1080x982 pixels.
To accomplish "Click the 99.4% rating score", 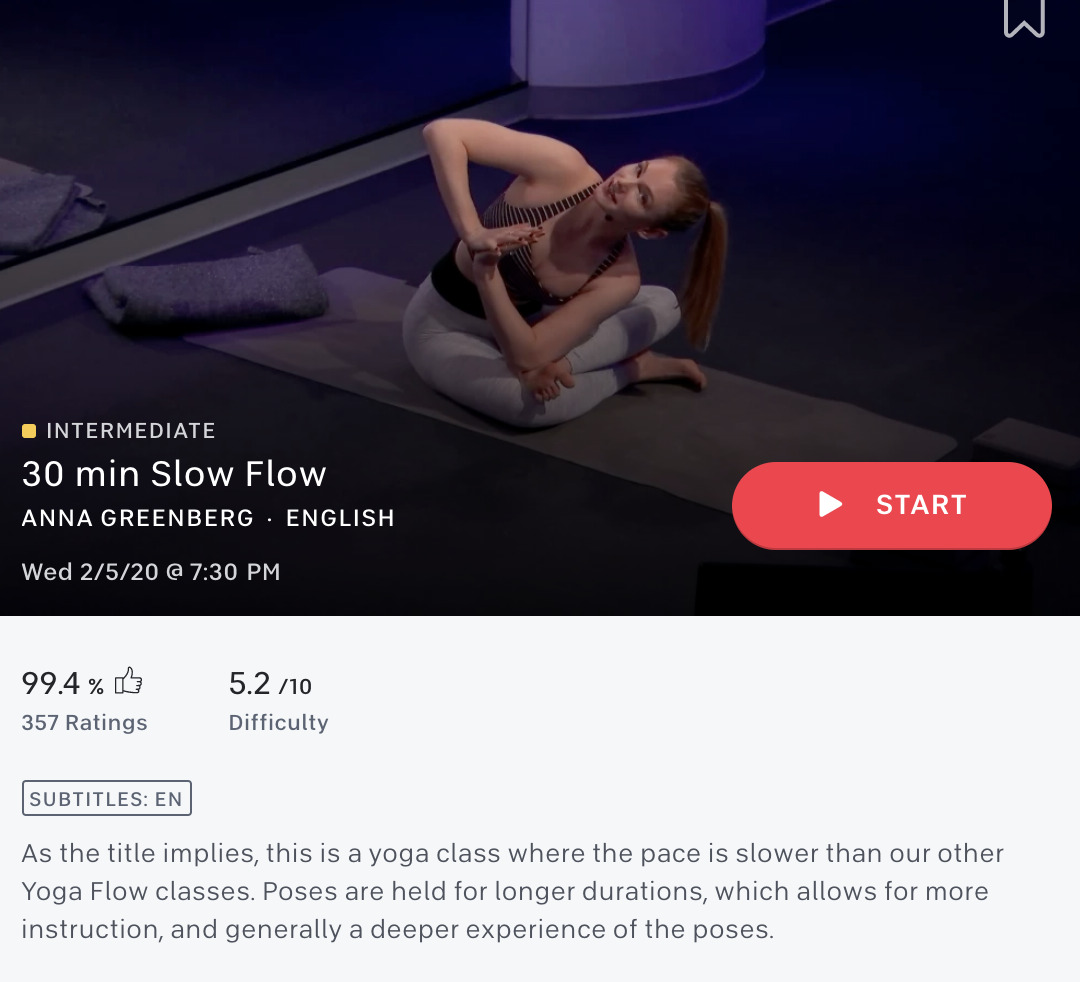I will [x=63, y=684].
